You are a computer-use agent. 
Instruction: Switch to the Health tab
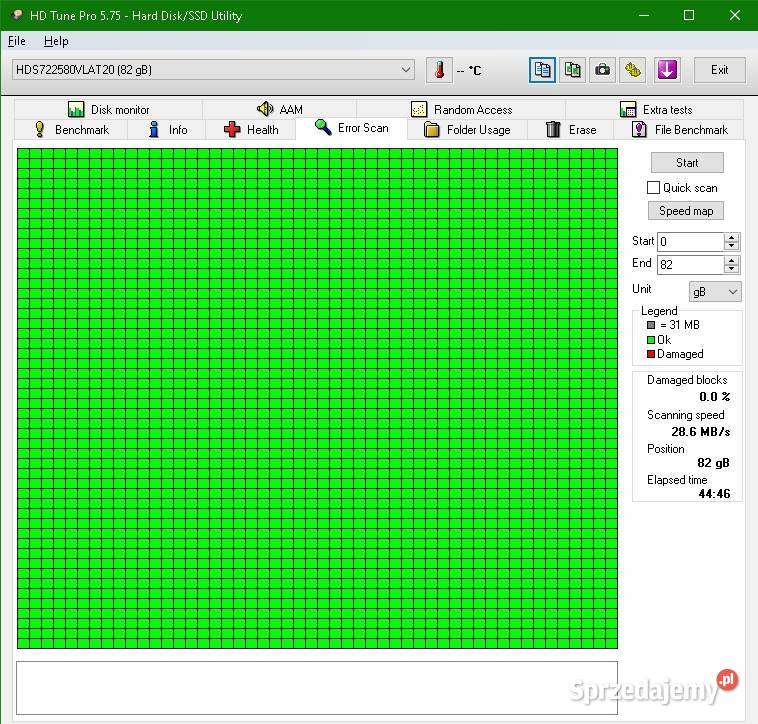pyautogui.click(x=250, y=130)
